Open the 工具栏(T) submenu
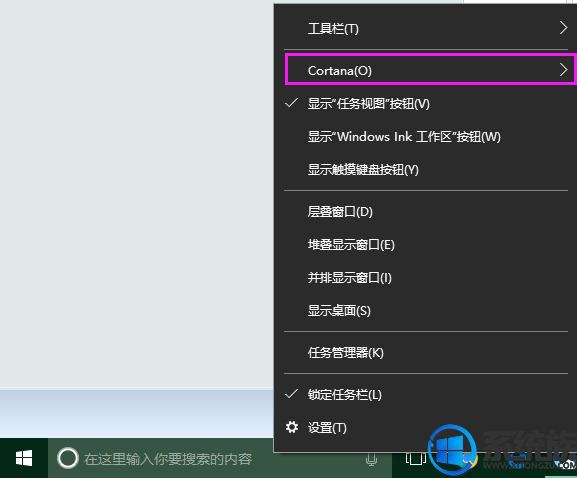This screenshot has width=577, height=478. pyautogui.click(x=426, y=28)
